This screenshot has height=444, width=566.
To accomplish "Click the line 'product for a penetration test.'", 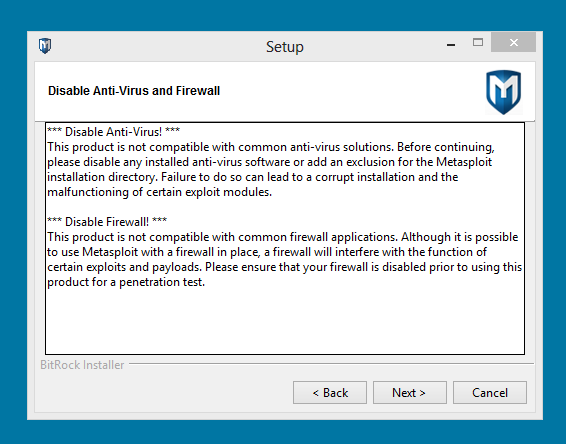I will coord(126,282).
